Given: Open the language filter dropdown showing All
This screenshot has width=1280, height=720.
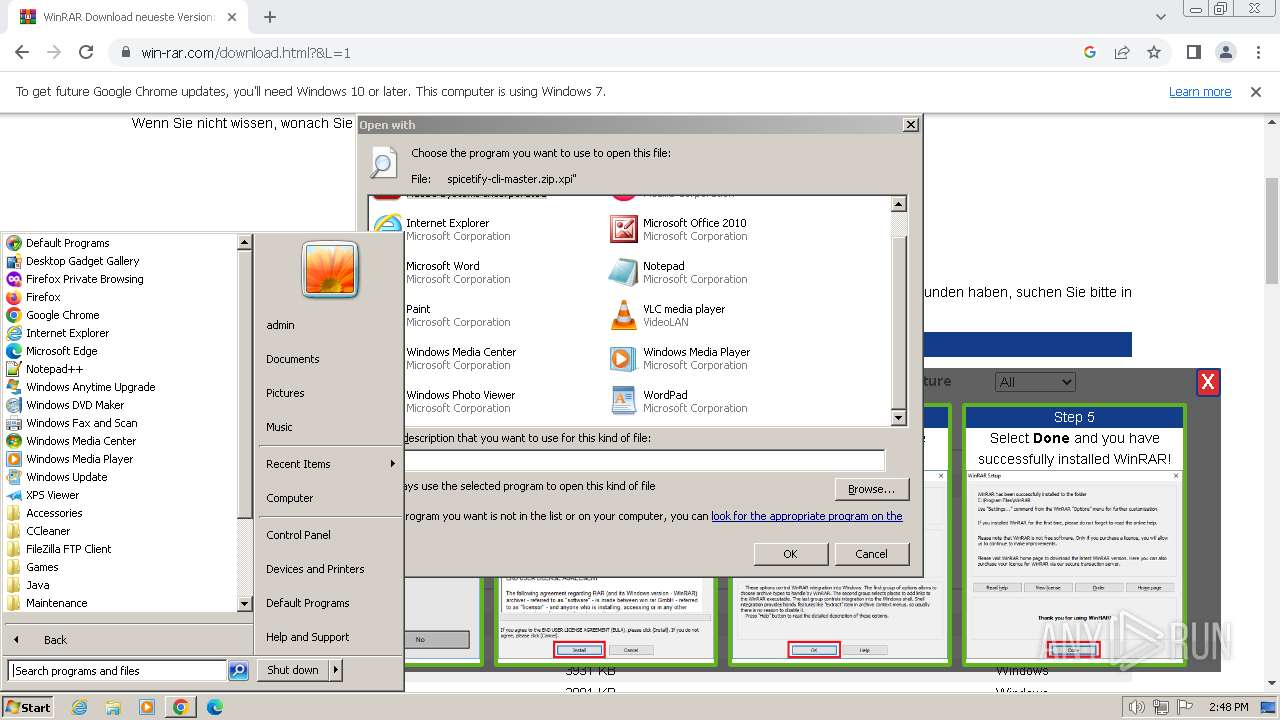Looking at the screenshot, I should [x=1035, y=381].
